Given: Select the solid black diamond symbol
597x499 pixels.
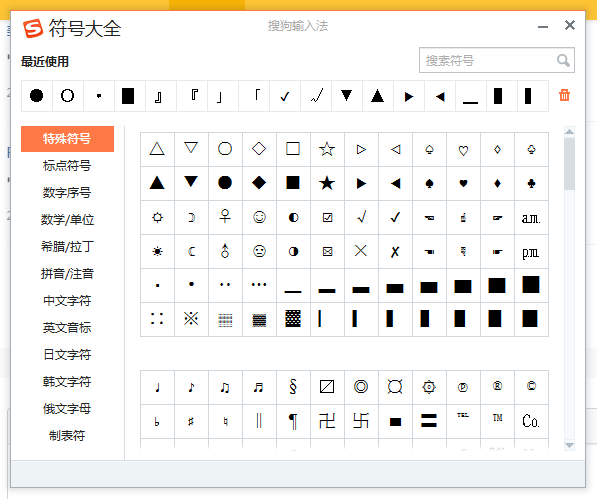Looking at the screenshot, I should pyautogui.click(x=259, y=183).
